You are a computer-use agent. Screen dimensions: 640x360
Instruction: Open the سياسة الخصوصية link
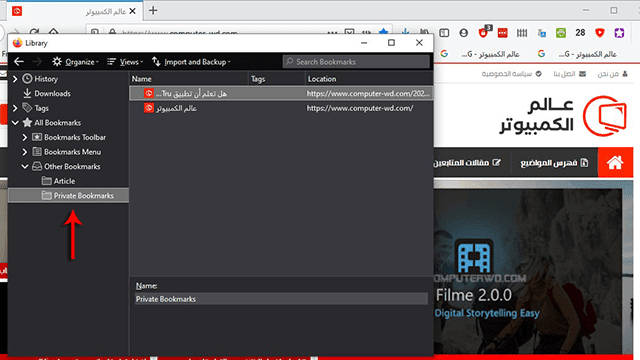pos(511,74)
